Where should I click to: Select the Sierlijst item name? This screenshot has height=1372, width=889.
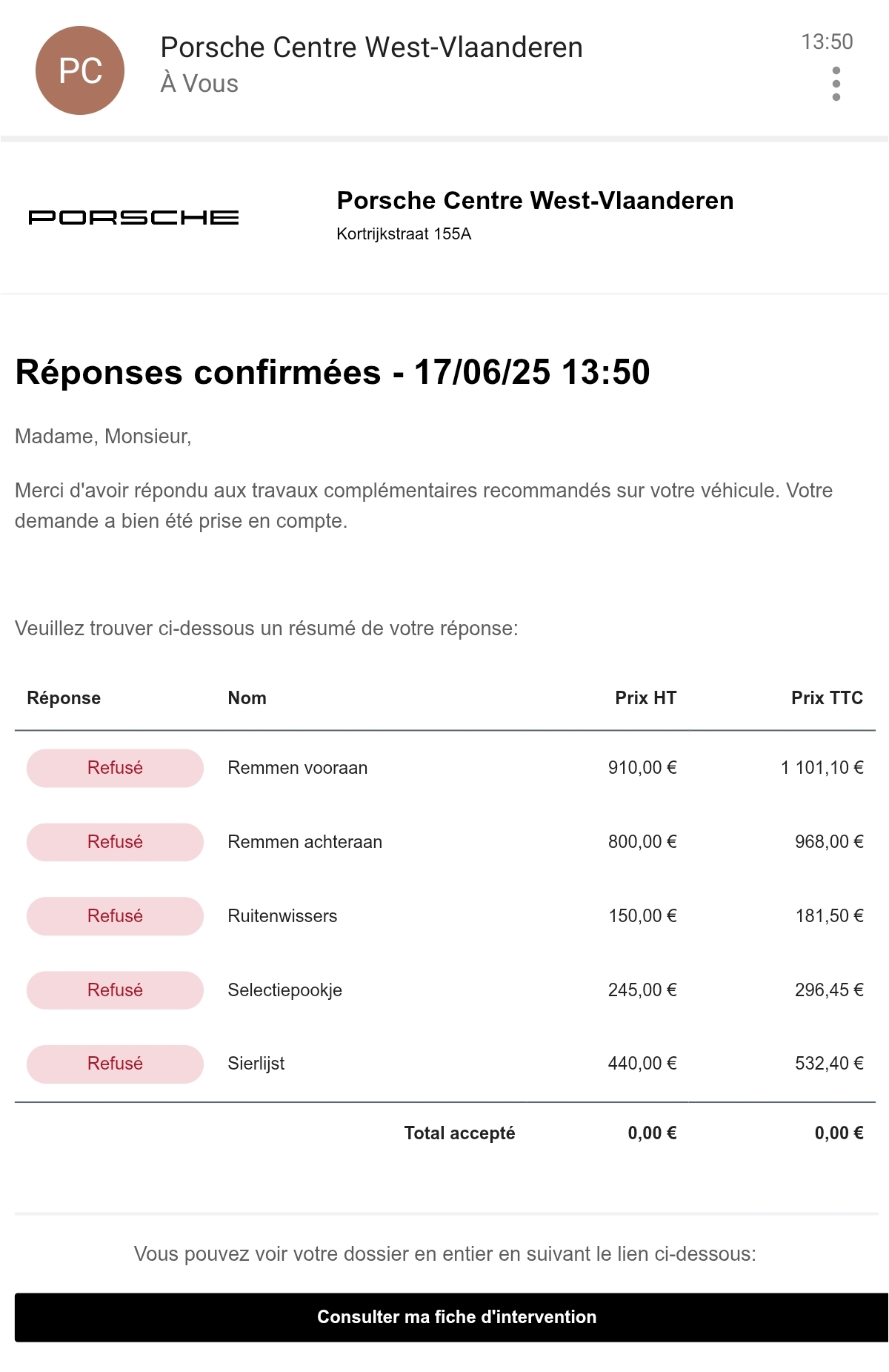pos(256,1064)
